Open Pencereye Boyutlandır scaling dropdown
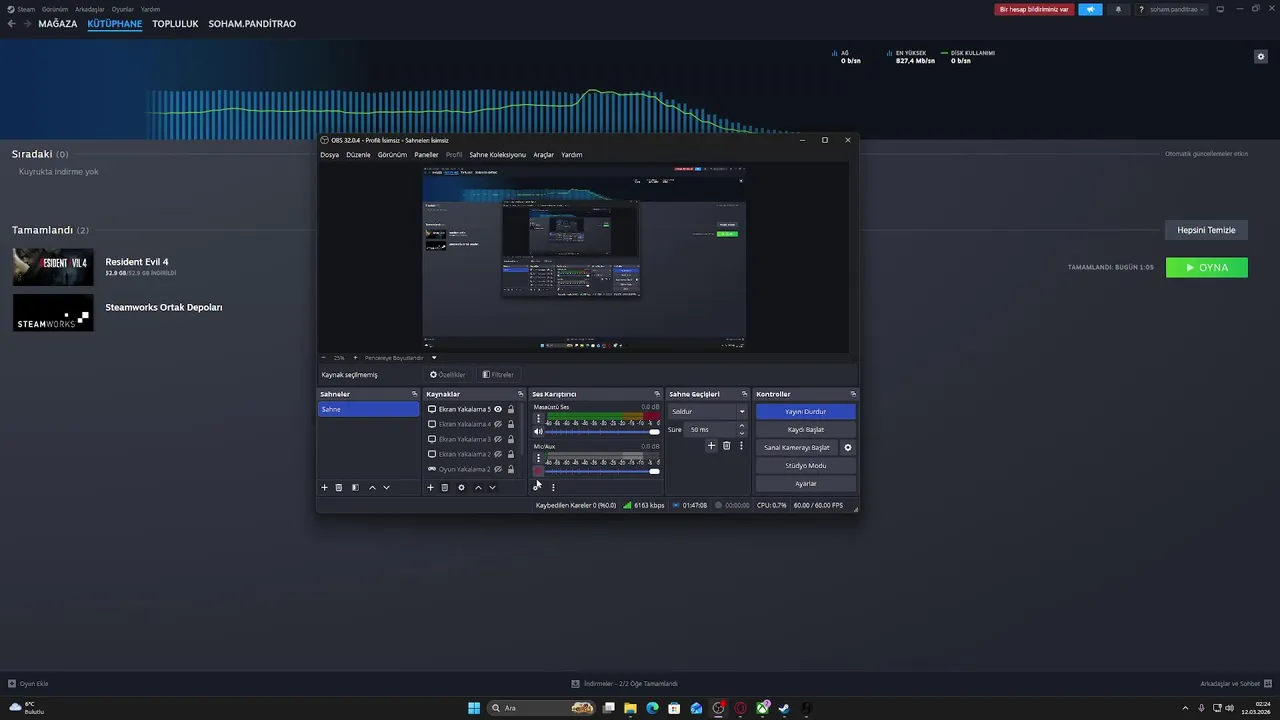The height and width of the screenshot is (720, 1280). click(x=400, y=357)
